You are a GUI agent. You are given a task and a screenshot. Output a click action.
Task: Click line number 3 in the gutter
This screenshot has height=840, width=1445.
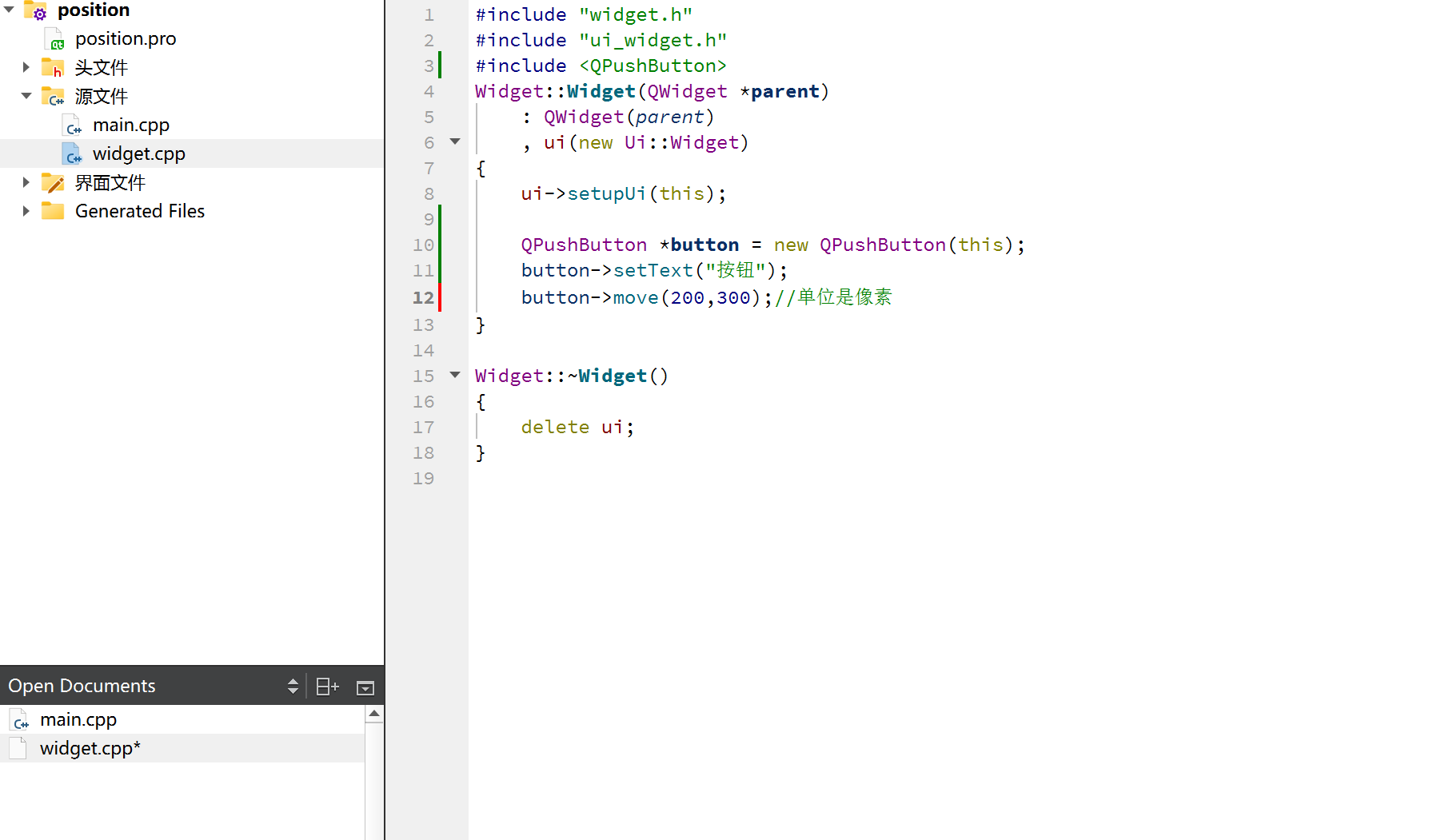click(x=429, y=66)
